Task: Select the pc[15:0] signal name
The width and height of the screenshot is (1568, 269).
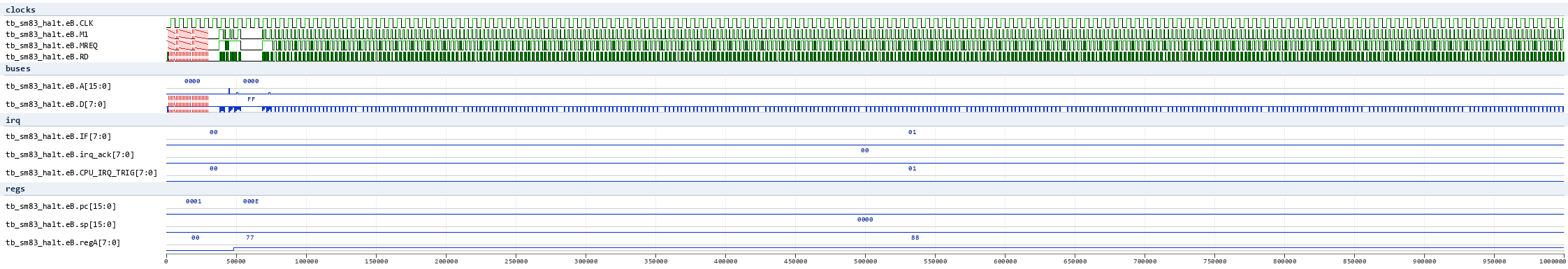Action: (61, 206)
